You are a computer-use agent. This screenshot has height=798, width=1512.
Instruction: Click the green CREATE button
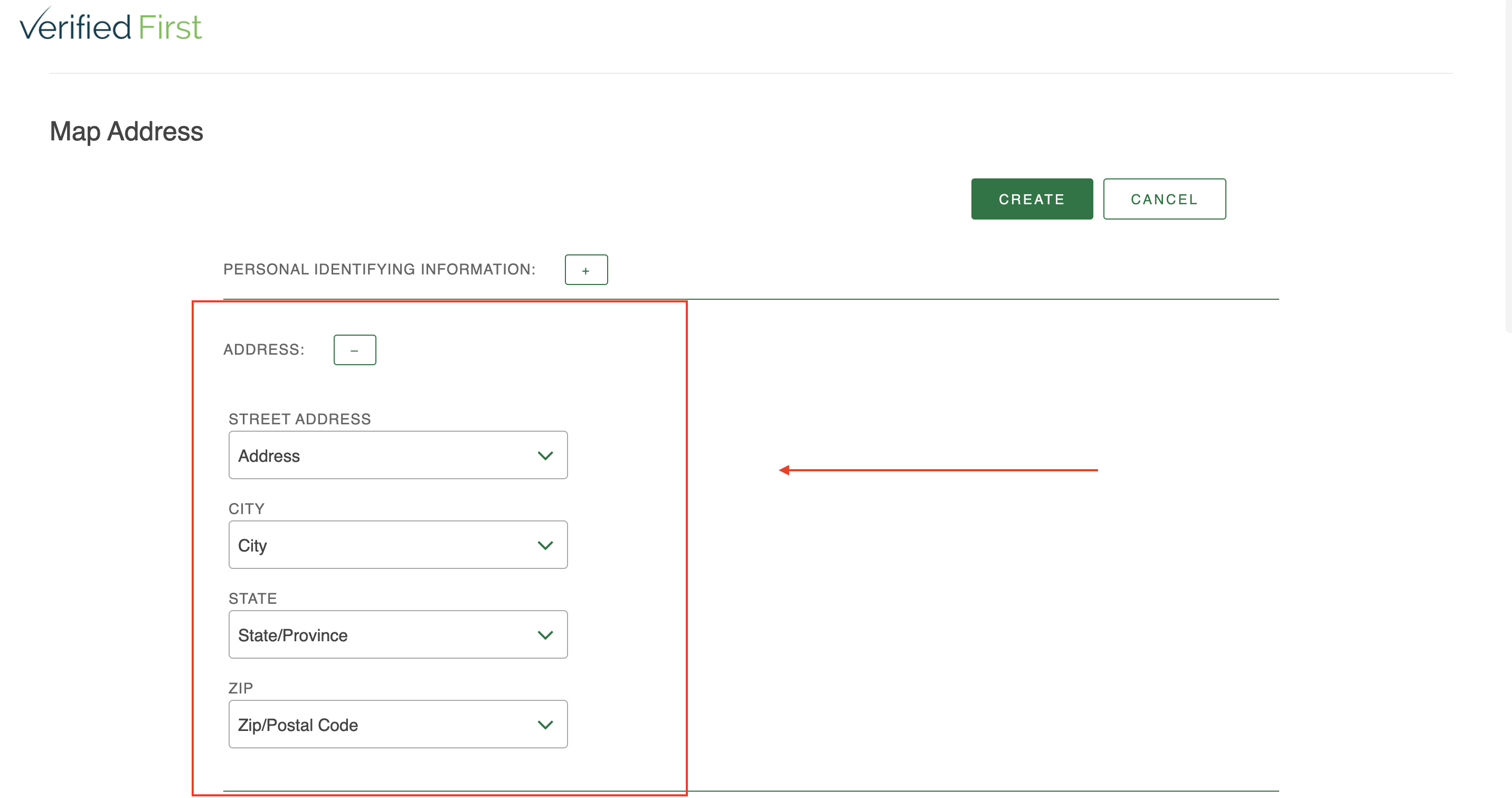[1032, 199]
